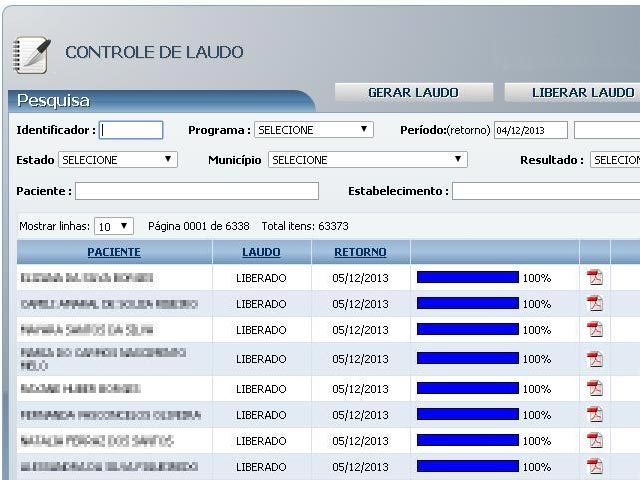Click the PDF icon in the fifth row
Image resolution: width=640 pixels, height=480 pixels.
click(x=595, y=388)
